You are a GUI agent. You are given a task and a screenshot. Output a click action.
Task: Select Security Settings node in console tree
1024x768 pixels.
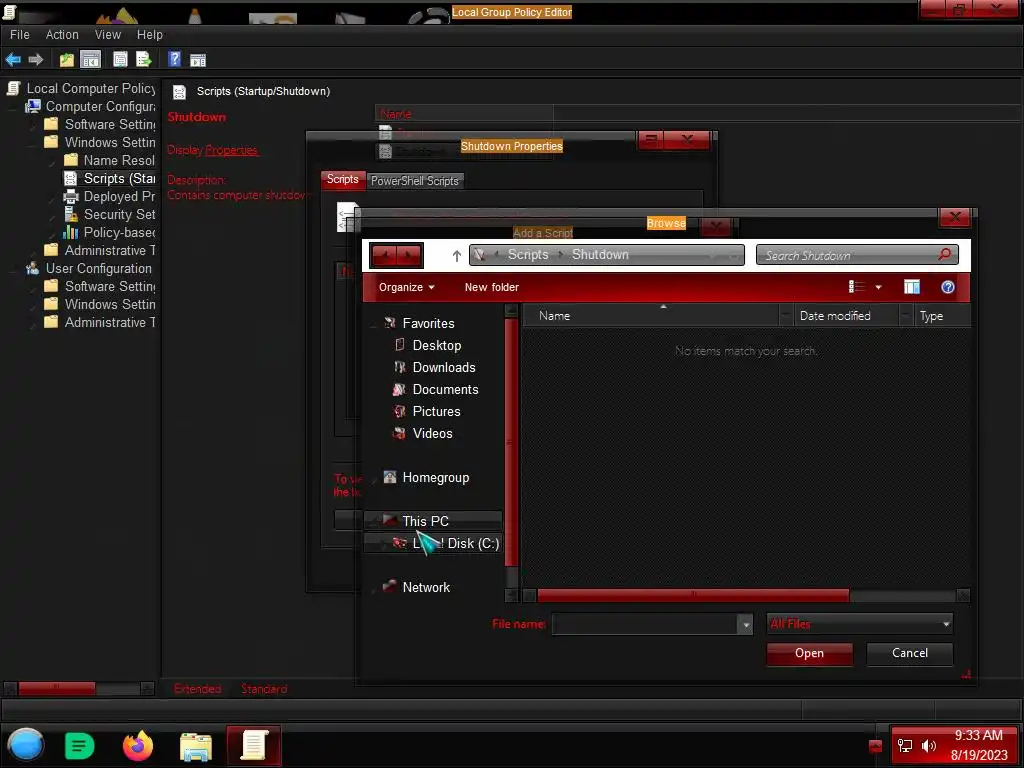pyautogui.click(x=119, y=214)
